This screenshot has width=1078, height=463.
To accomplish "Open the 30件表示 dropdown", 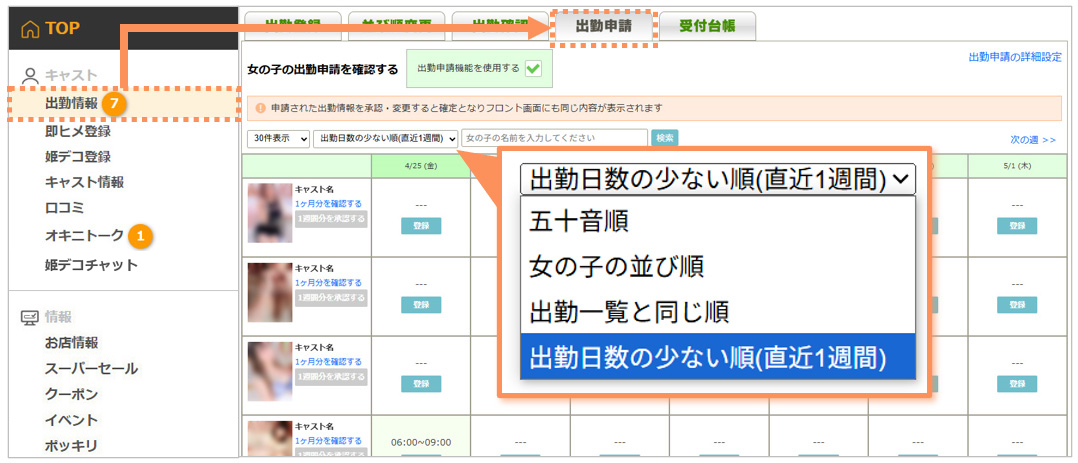I will [x=278, y=138].
